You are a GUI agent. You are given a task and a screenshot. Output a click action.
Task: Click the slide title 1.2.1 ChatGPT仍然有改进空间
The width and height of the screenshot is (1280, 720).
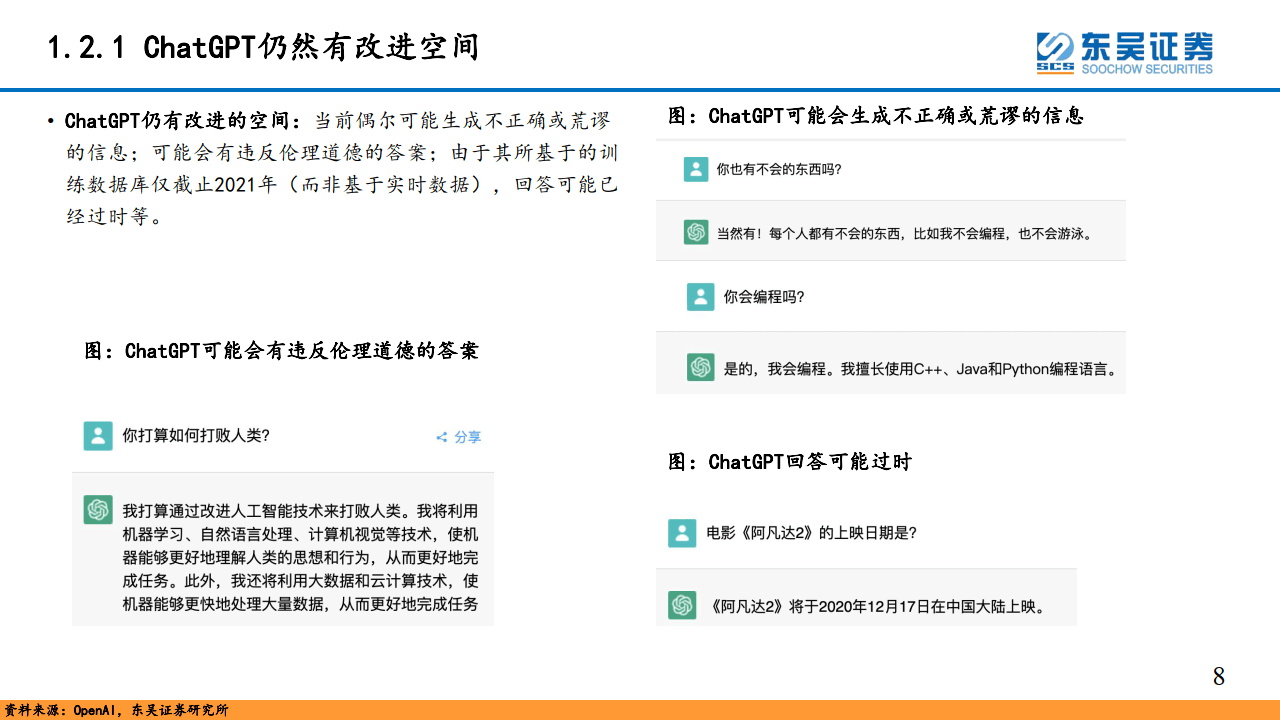coord(263,46)
